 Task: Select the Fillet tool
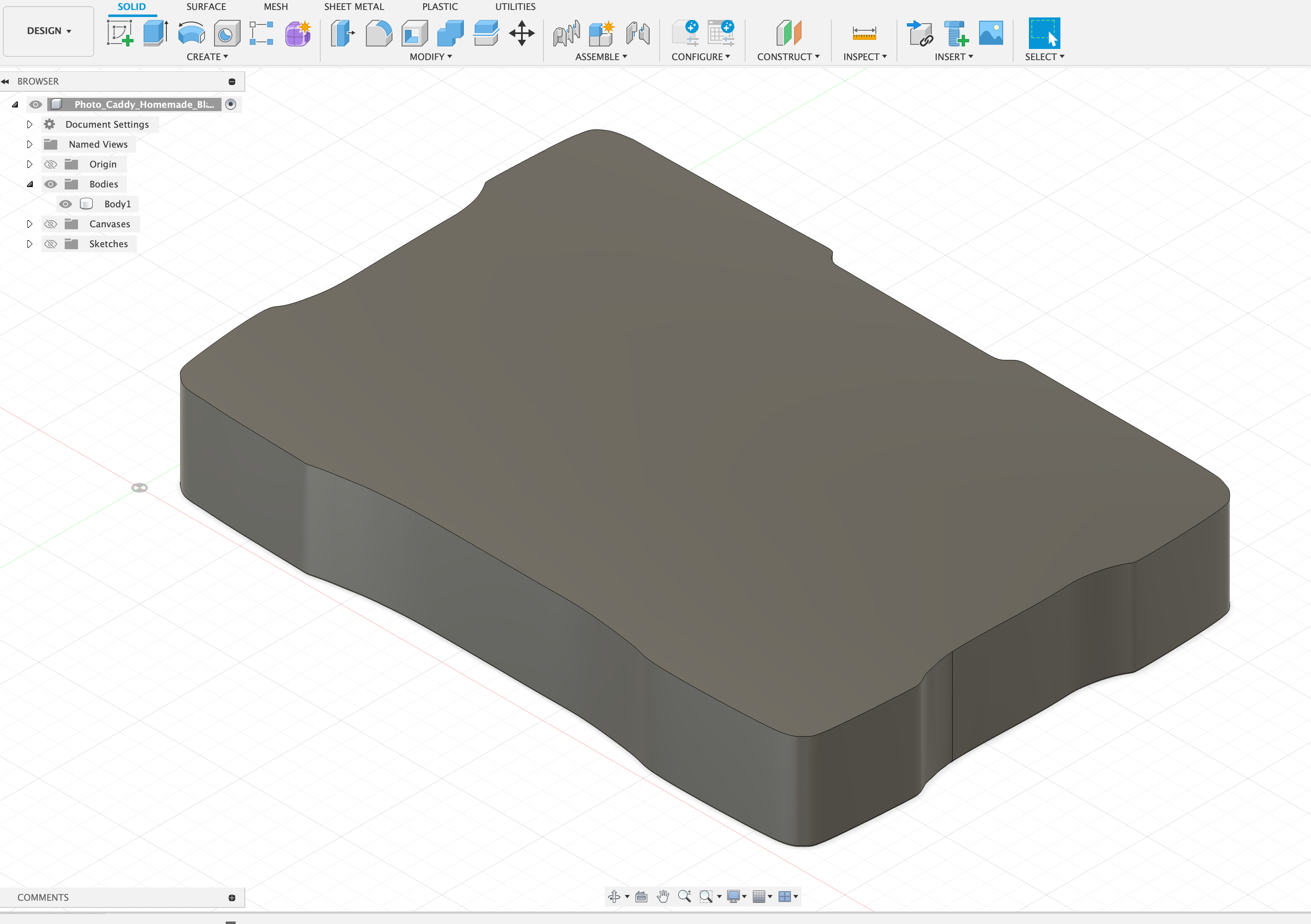(379, 33)
